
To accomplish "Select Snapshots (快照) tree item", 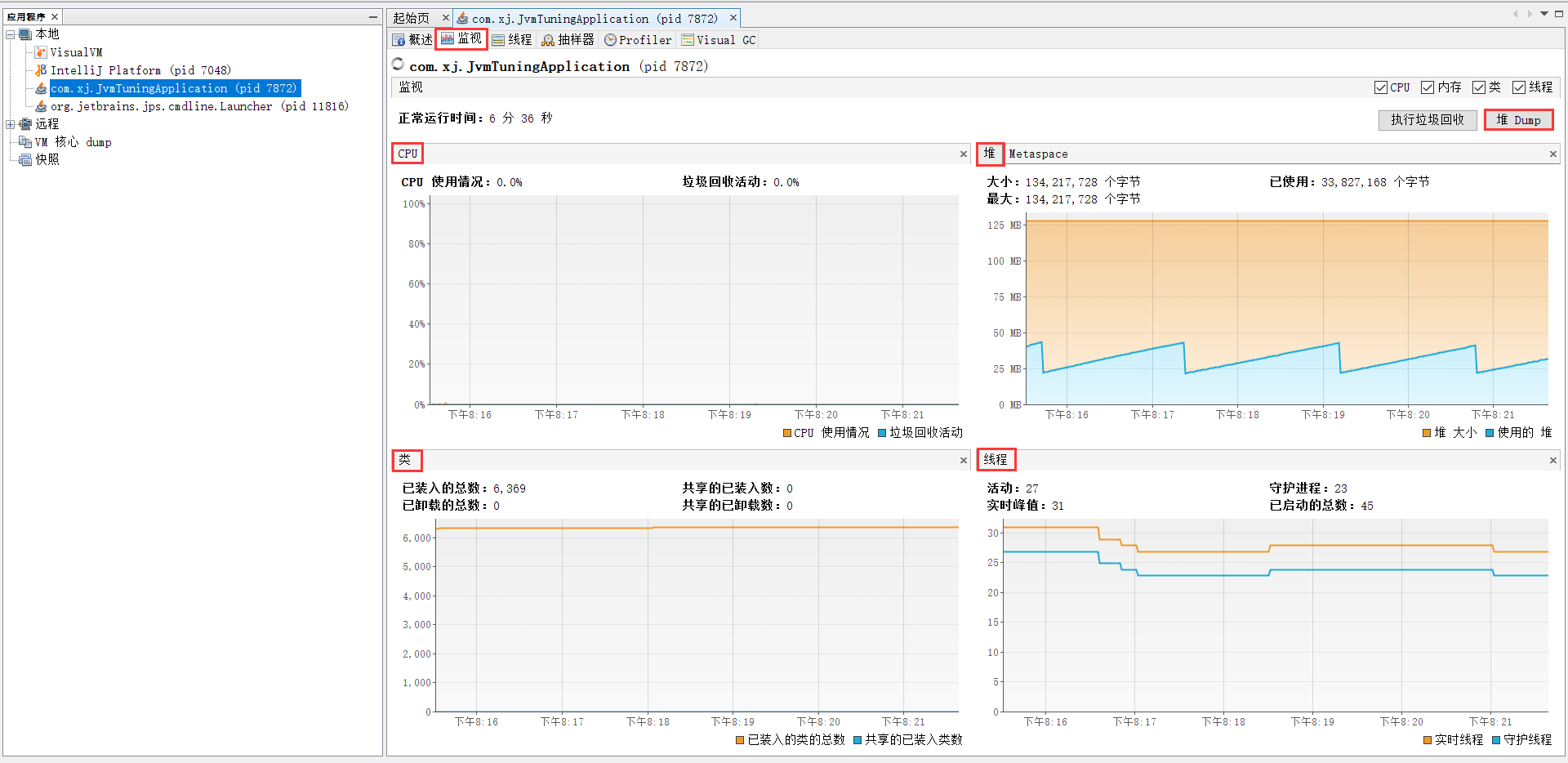I will (47, 160).
